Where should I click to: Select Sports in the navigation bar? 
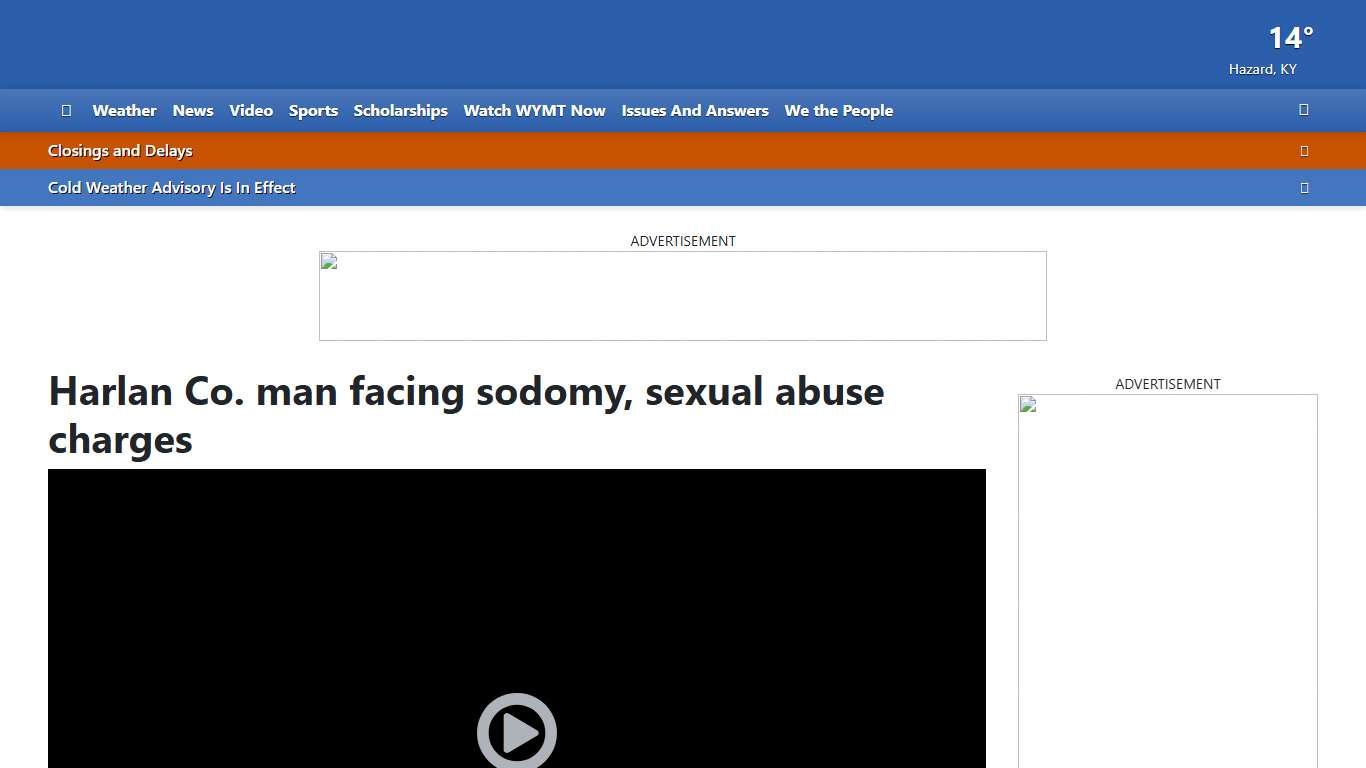point(313,111)
